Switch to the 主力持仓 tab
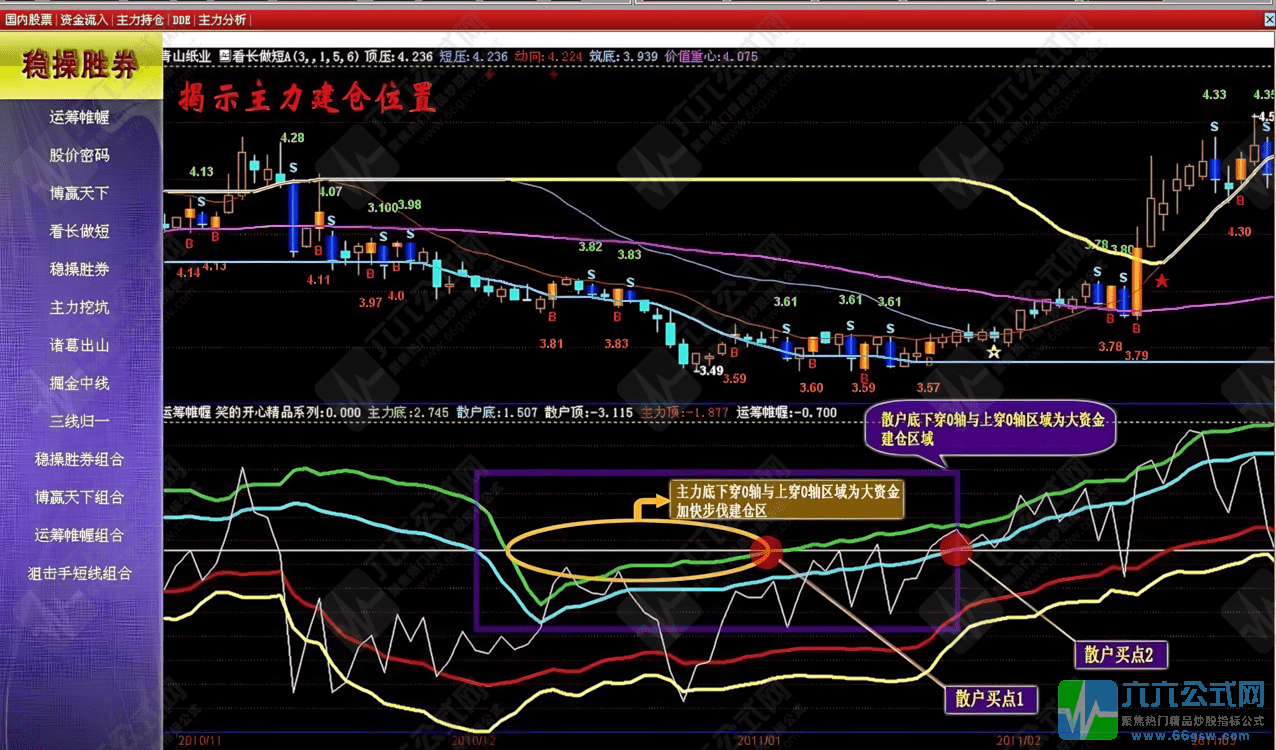Image resolution: width=1276 pixels, height=750 pixels. 140,19
